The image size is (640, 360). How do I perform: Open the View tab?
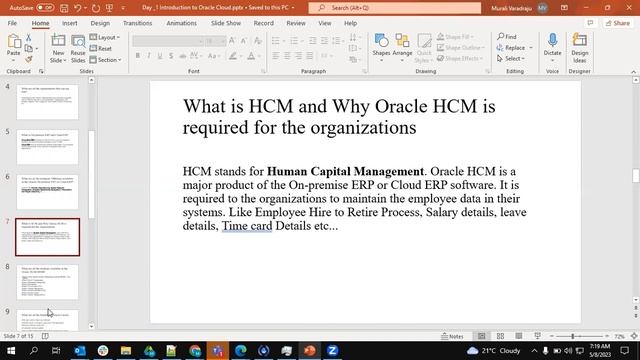[x=324, y=23]
